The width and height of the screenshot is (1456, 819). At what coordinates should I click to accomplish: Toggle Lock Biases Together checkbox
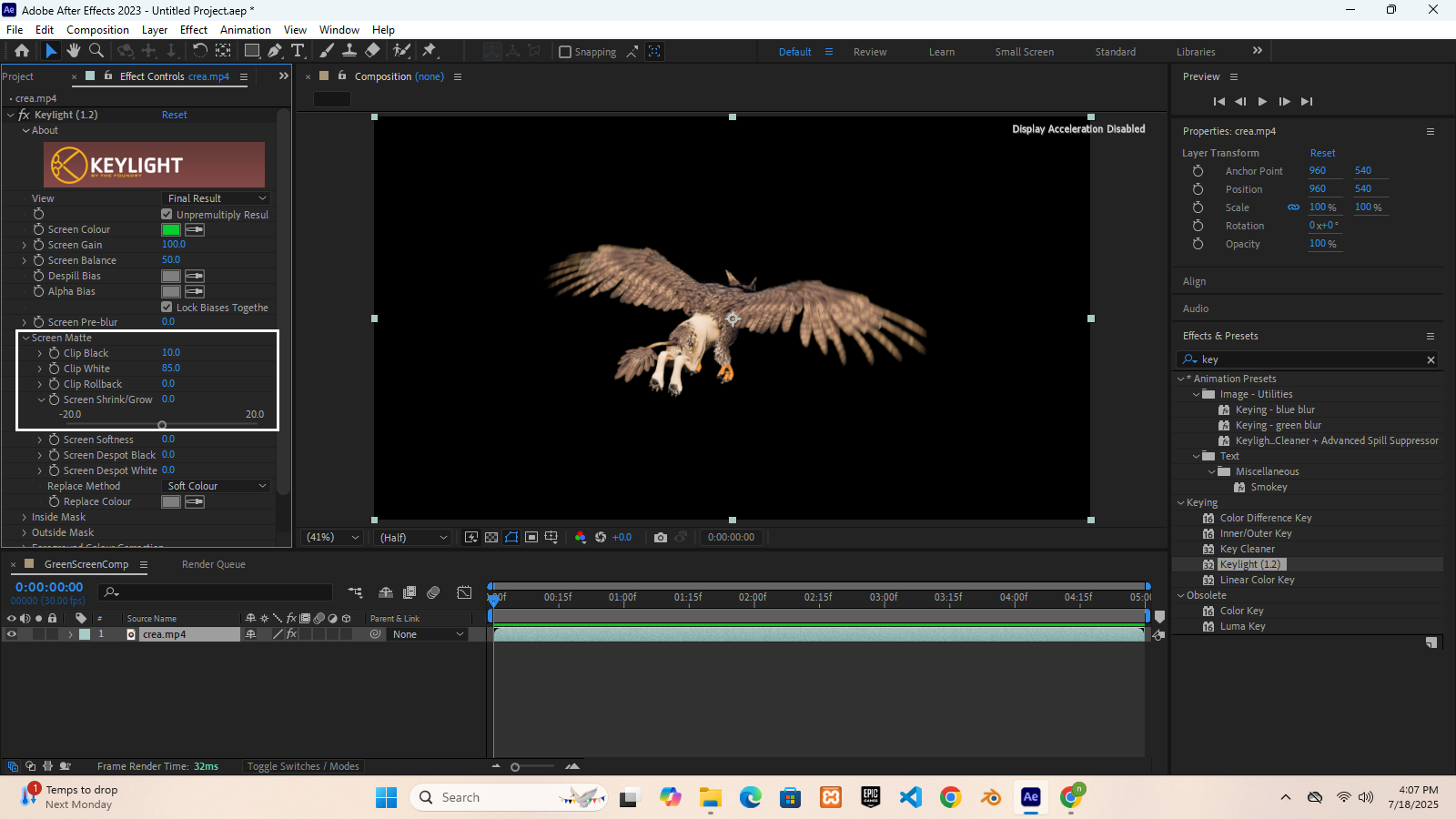tap(167, 308)
